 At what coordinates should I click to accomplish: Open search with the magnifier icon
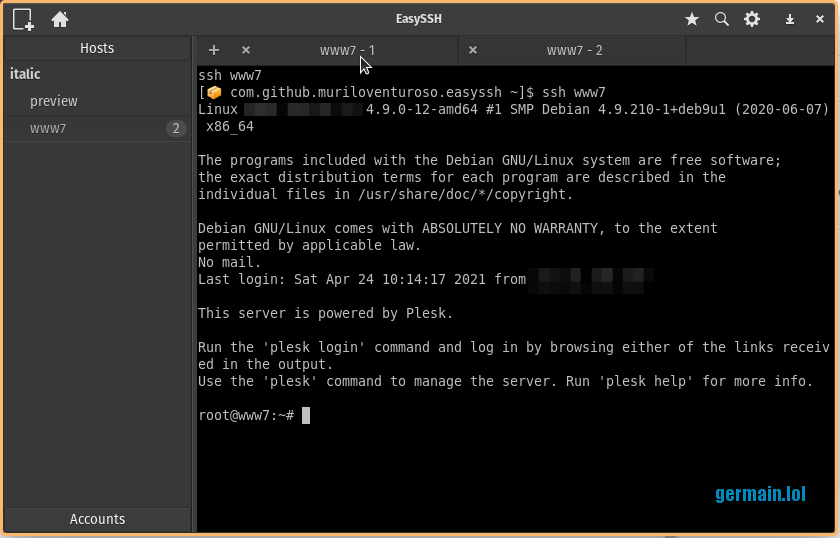tap(722, 19)
